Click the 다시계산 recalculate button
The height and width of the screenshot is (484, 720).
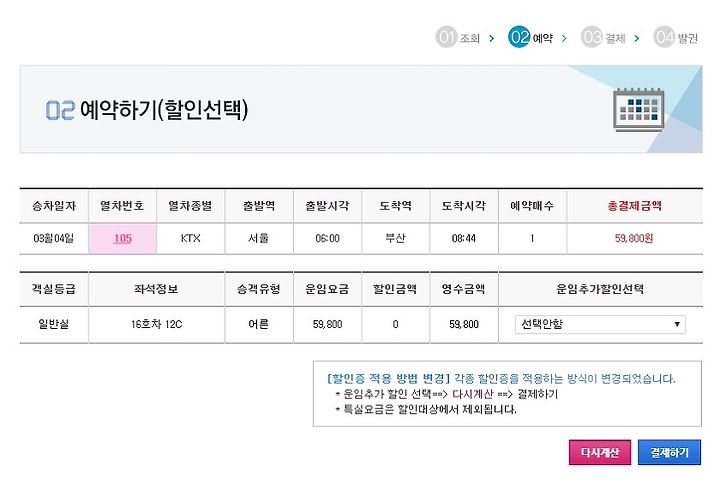(600, 452)
